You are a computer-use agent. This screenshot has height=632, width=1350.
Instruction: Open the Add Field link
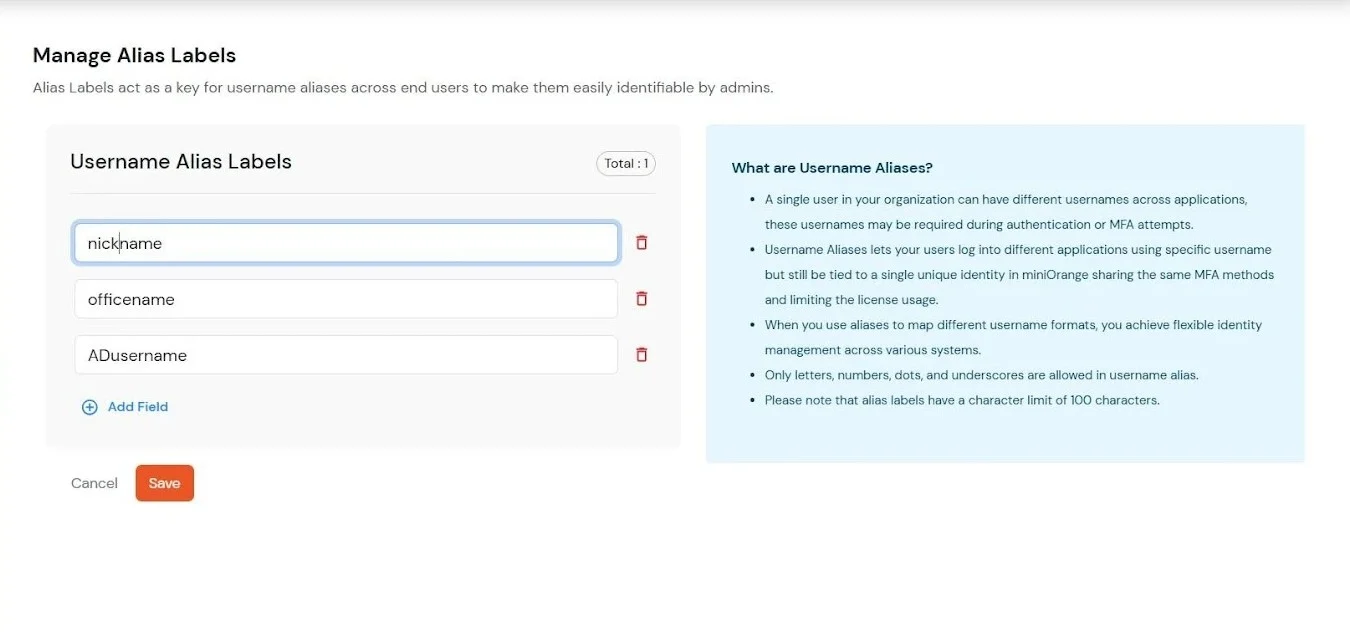[138, 407]
